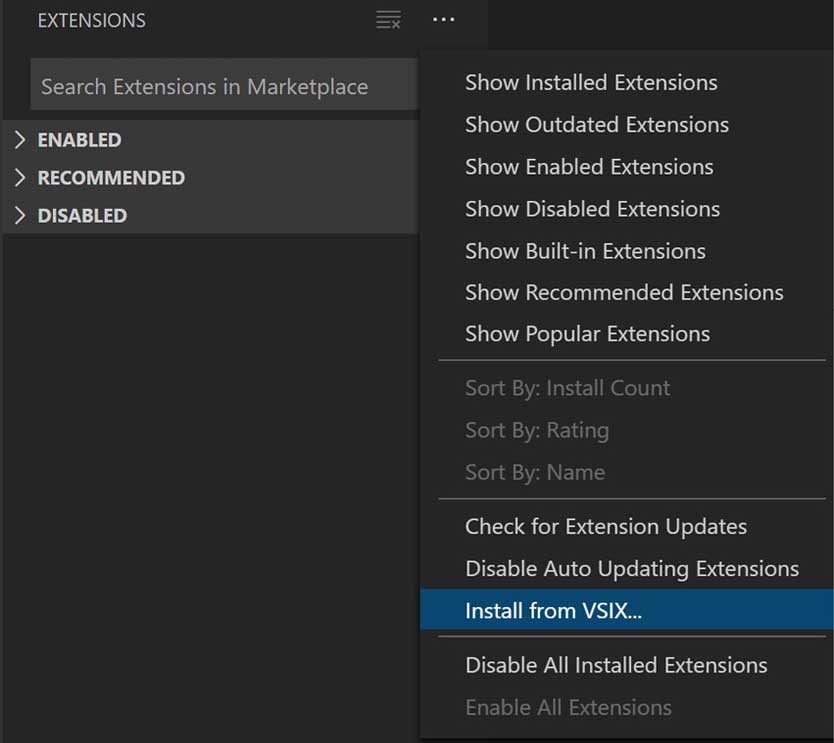The width and height of the screenshot is (834, 743).
Task: Click Sort By: Name option
Action: tap(627, 472)
